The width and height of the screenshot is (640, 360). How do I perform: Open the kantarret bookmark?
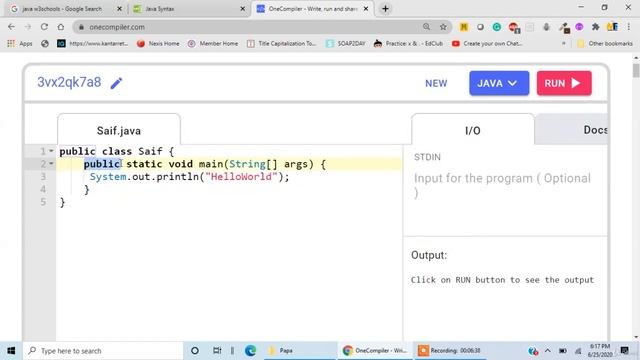click(93, 43)
